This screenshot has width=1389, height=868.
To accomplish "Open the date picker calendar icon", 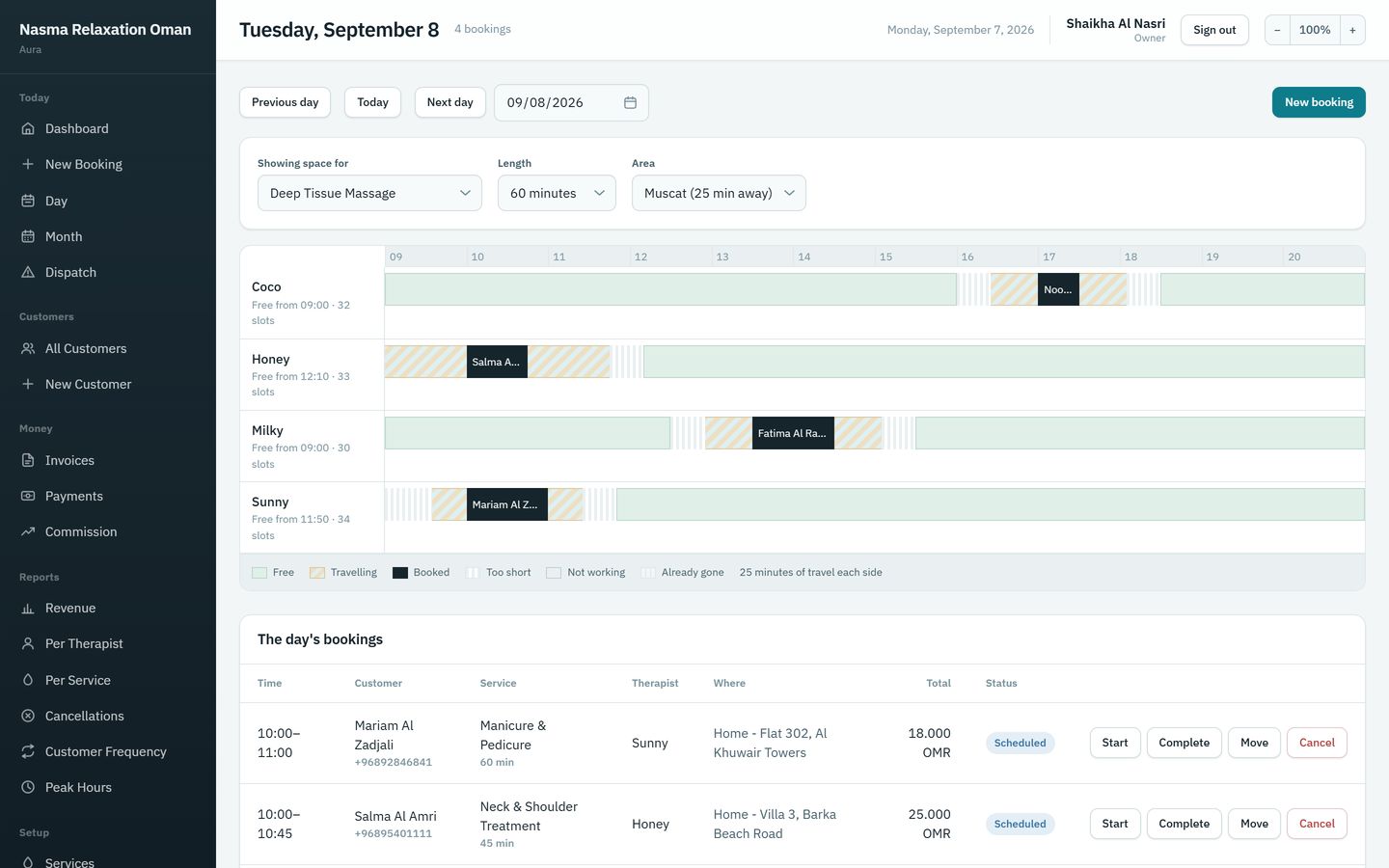I will 630,102.
